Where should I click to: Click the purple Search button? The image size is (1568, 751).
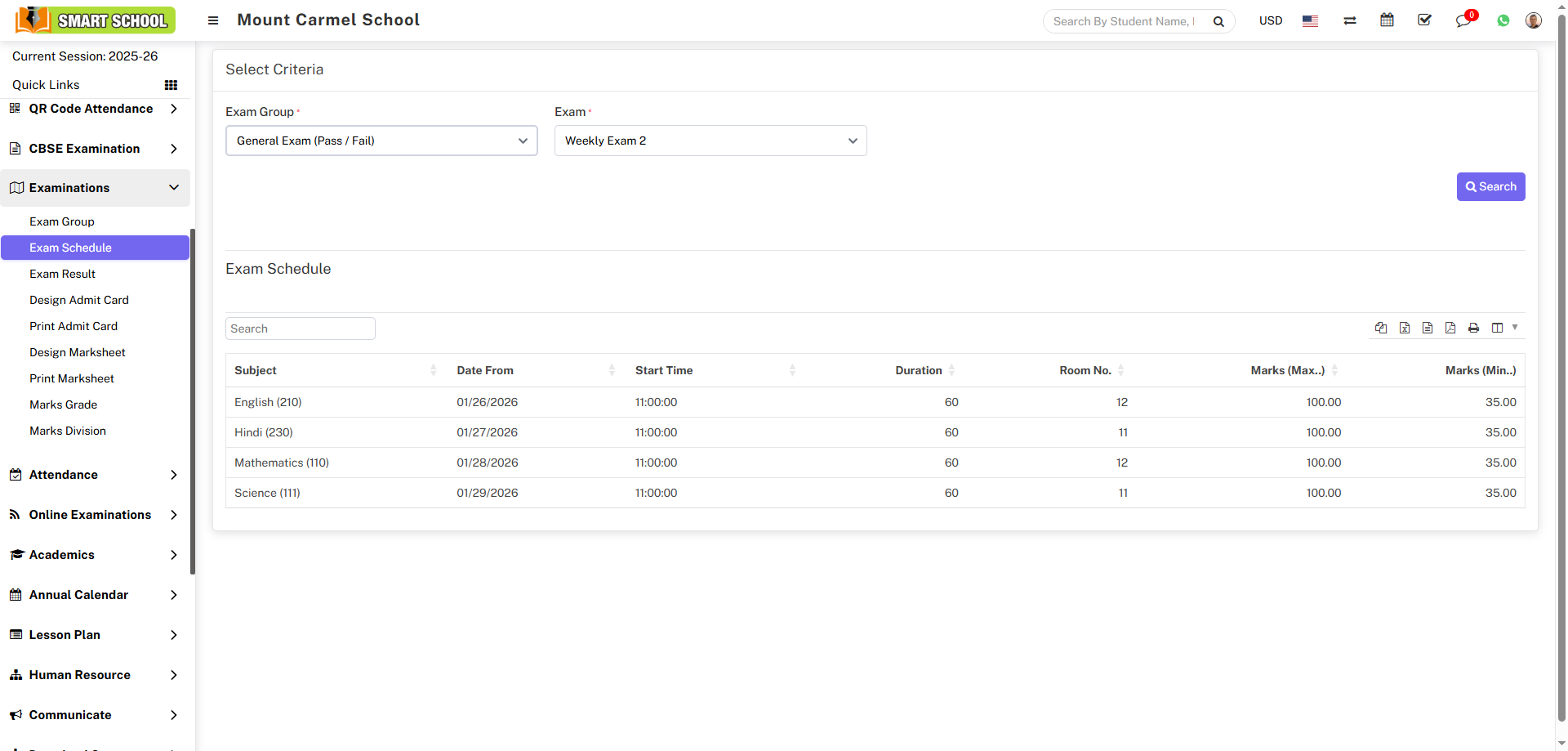(x=1490, y=186)
